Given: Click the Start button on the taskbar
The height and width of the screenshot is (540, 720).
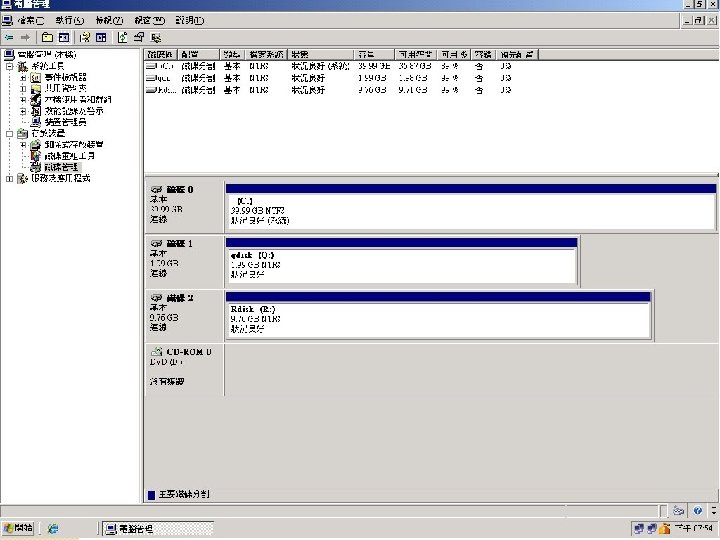Looking at the screenshot, I should 18,528.
